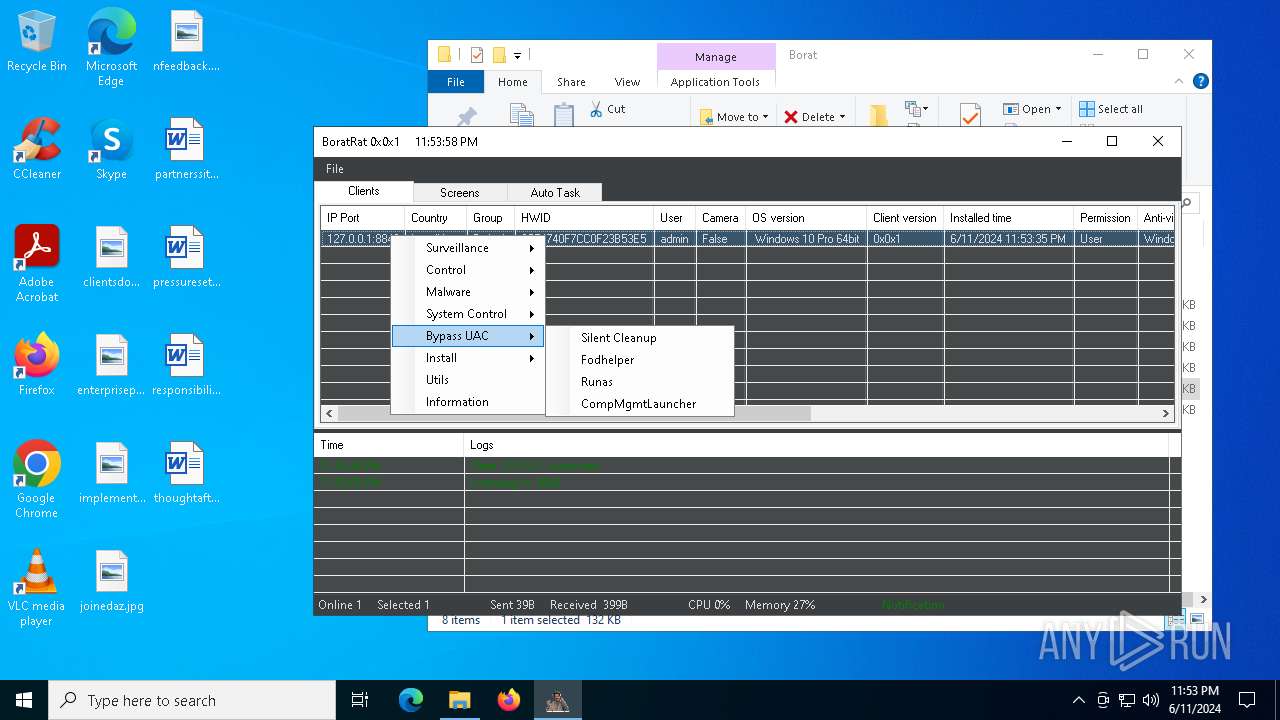
Task: Select the thoughtaft Word document icon
Action: point(186,474)
